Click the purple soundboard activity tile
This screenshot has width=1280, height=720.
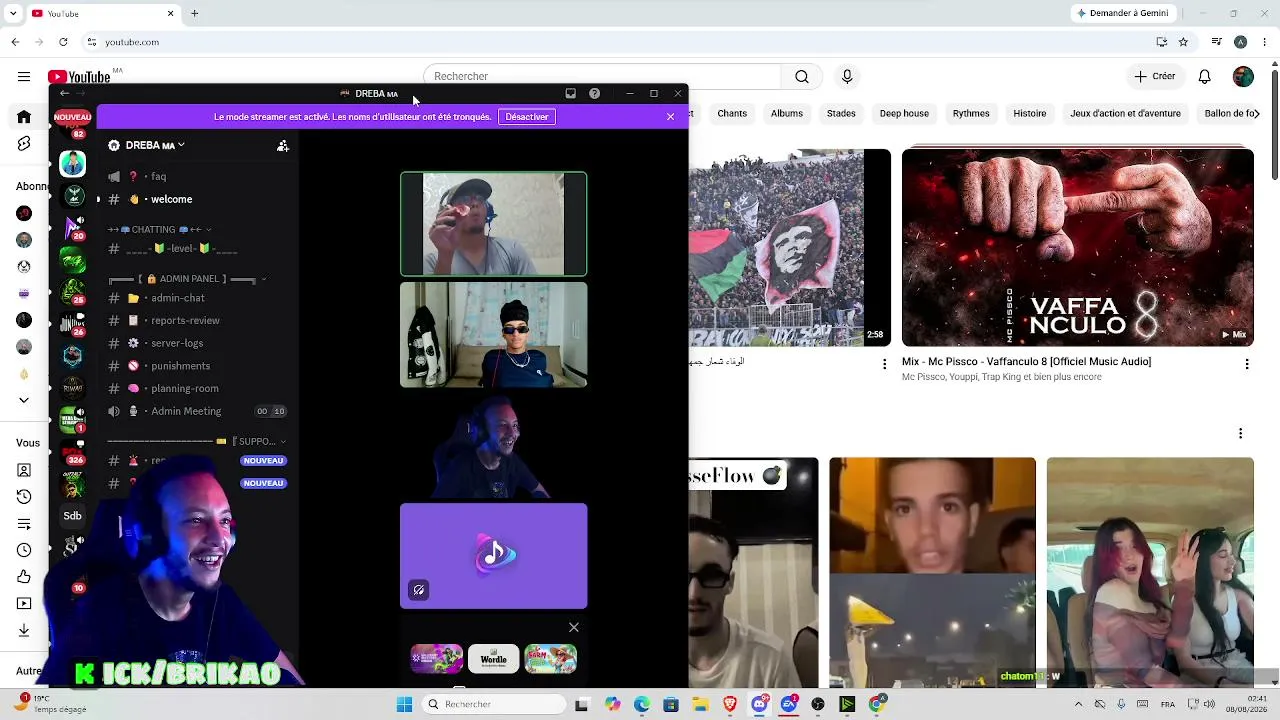494,556
